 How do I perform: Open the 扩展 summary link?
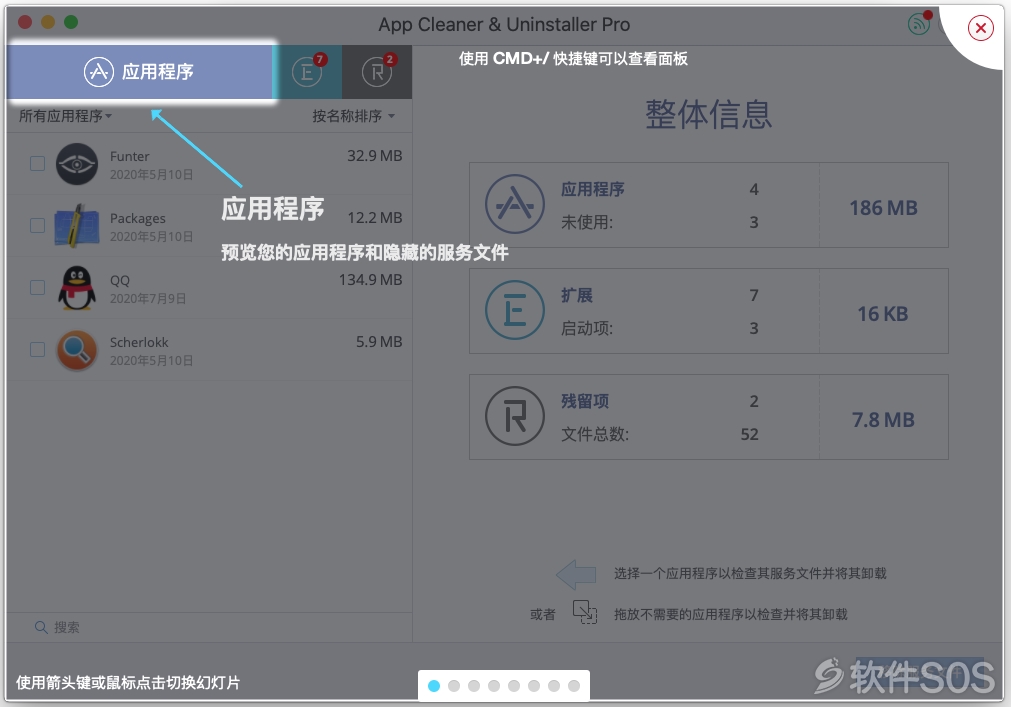coord(576,295)
